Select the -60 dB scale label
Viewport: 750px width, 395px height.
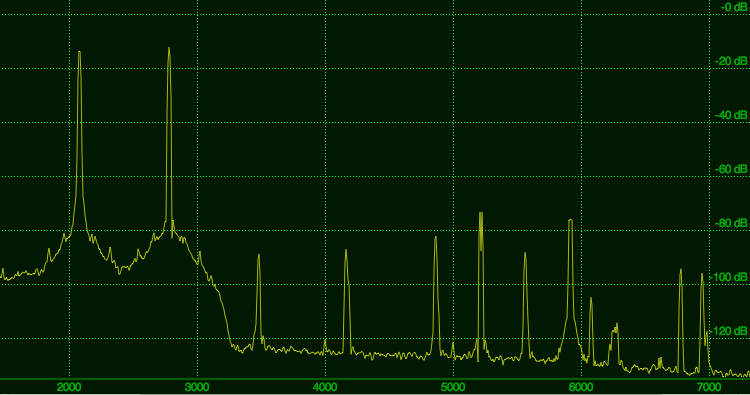731,169
